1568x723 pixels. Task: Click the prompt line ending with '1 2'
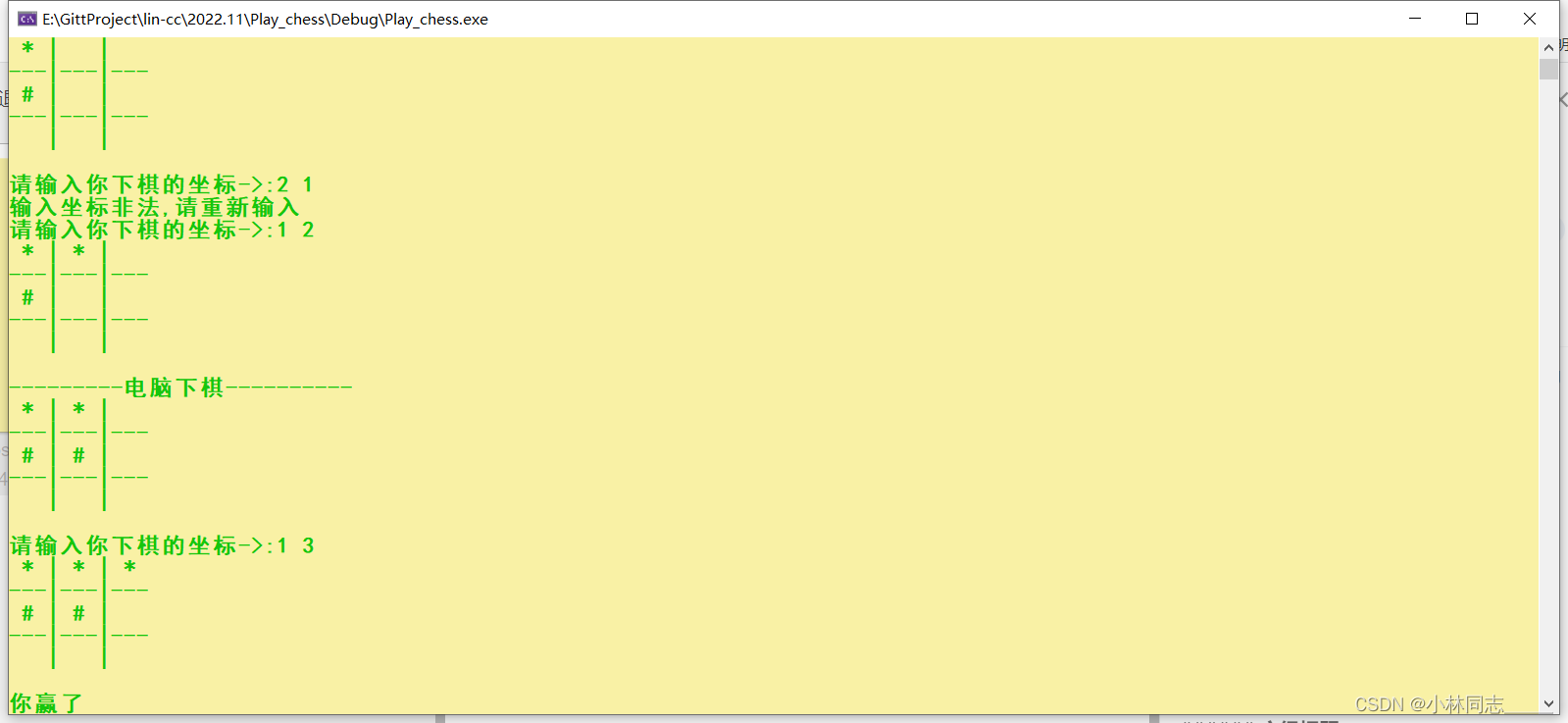(162, 230)
